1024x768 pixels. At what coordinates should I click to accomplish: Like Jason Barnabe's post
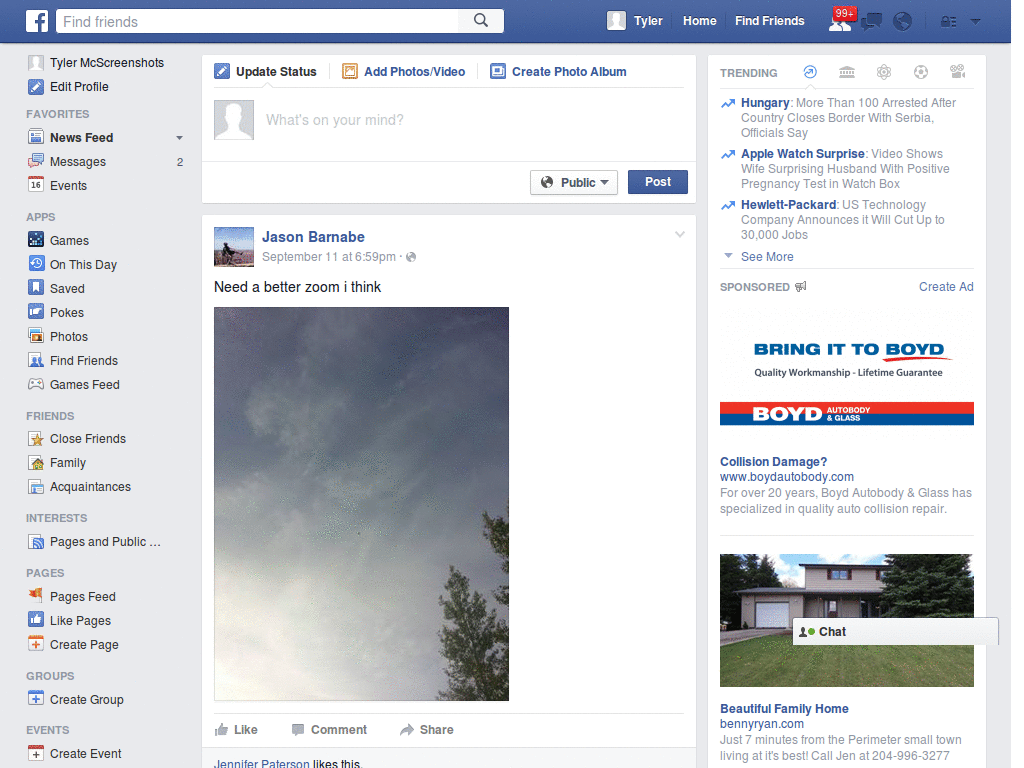(x=236, y=729)
